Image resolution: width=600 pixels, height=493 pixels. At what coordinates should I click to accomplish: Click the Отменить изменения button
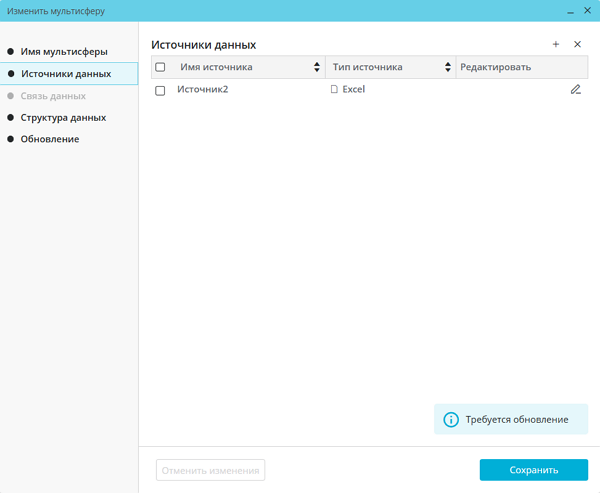(x=210, y=470)
